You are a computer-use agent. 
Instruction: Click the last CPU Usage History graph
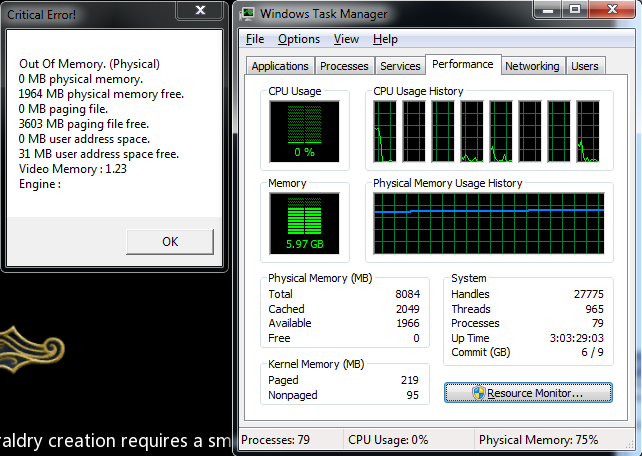point(588,131)
